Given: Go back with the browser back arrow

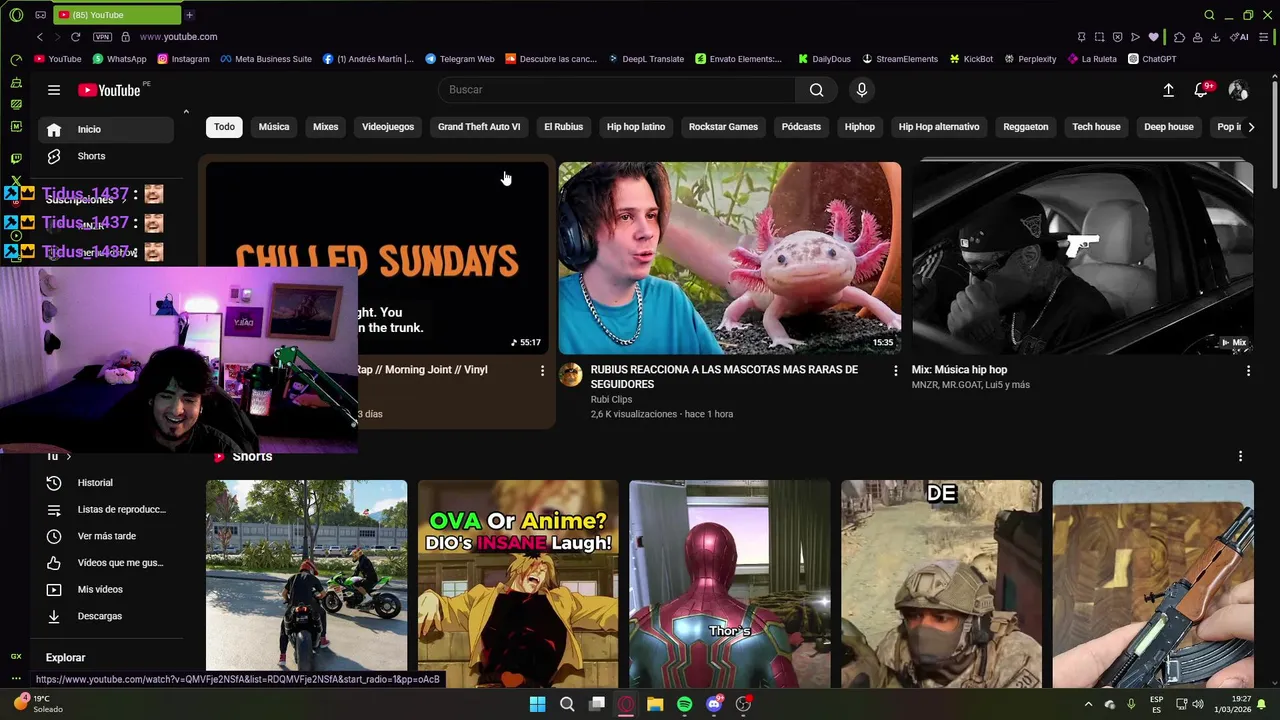Looking at the screenshot, I should [40, 37].
